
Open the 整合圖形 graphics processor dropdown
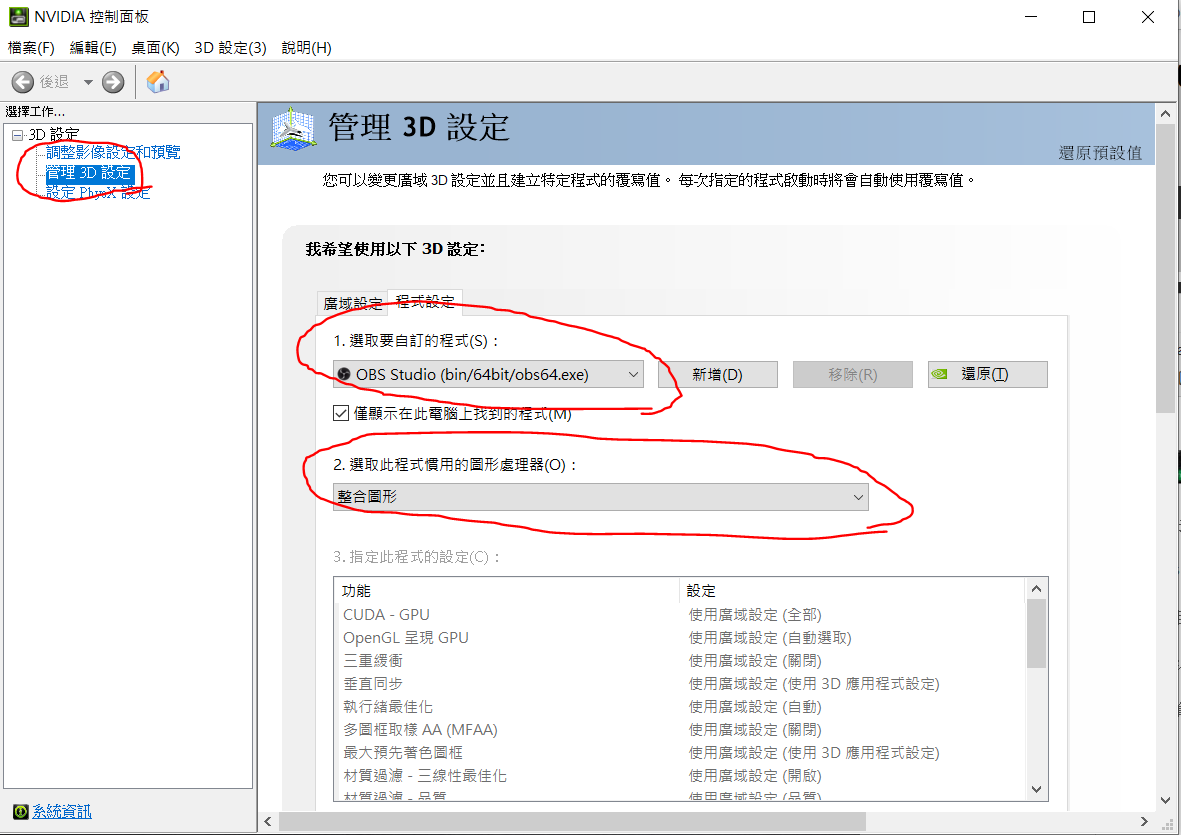(600, 497)
